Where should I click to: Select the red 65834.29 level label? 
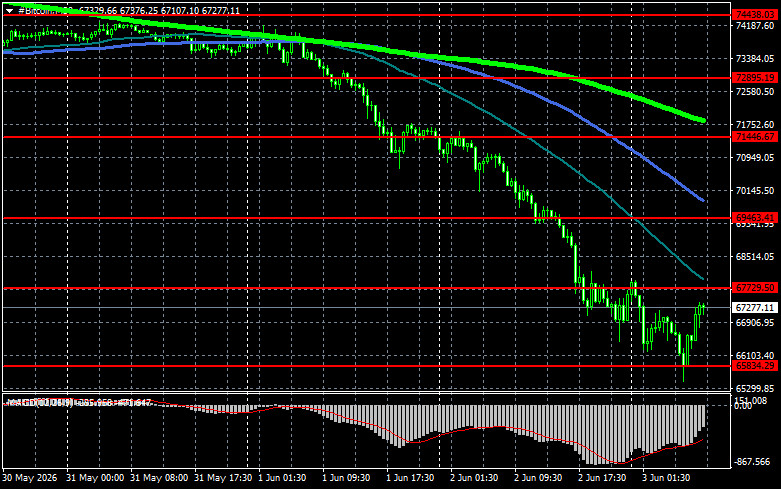coord(755,366)
